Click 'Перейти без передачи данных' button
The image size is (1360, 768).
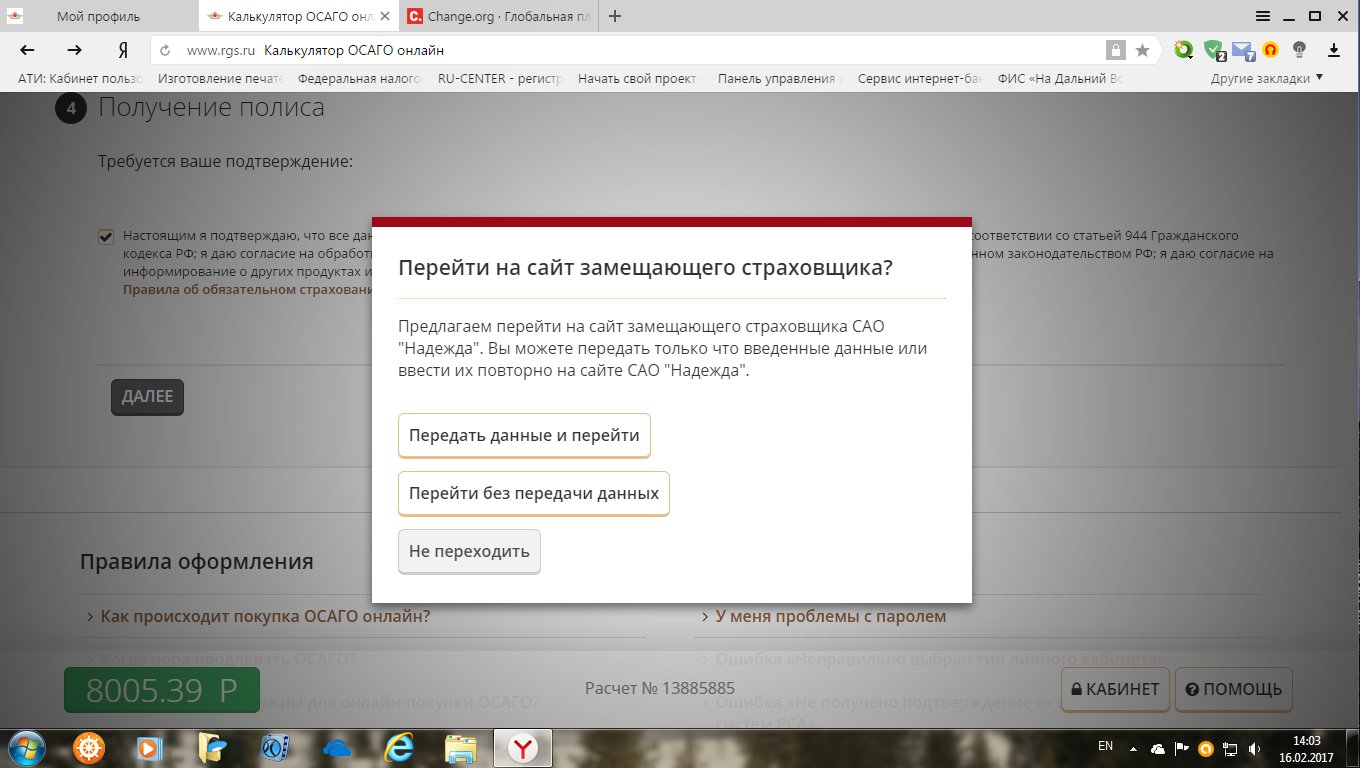pos(534,494)
